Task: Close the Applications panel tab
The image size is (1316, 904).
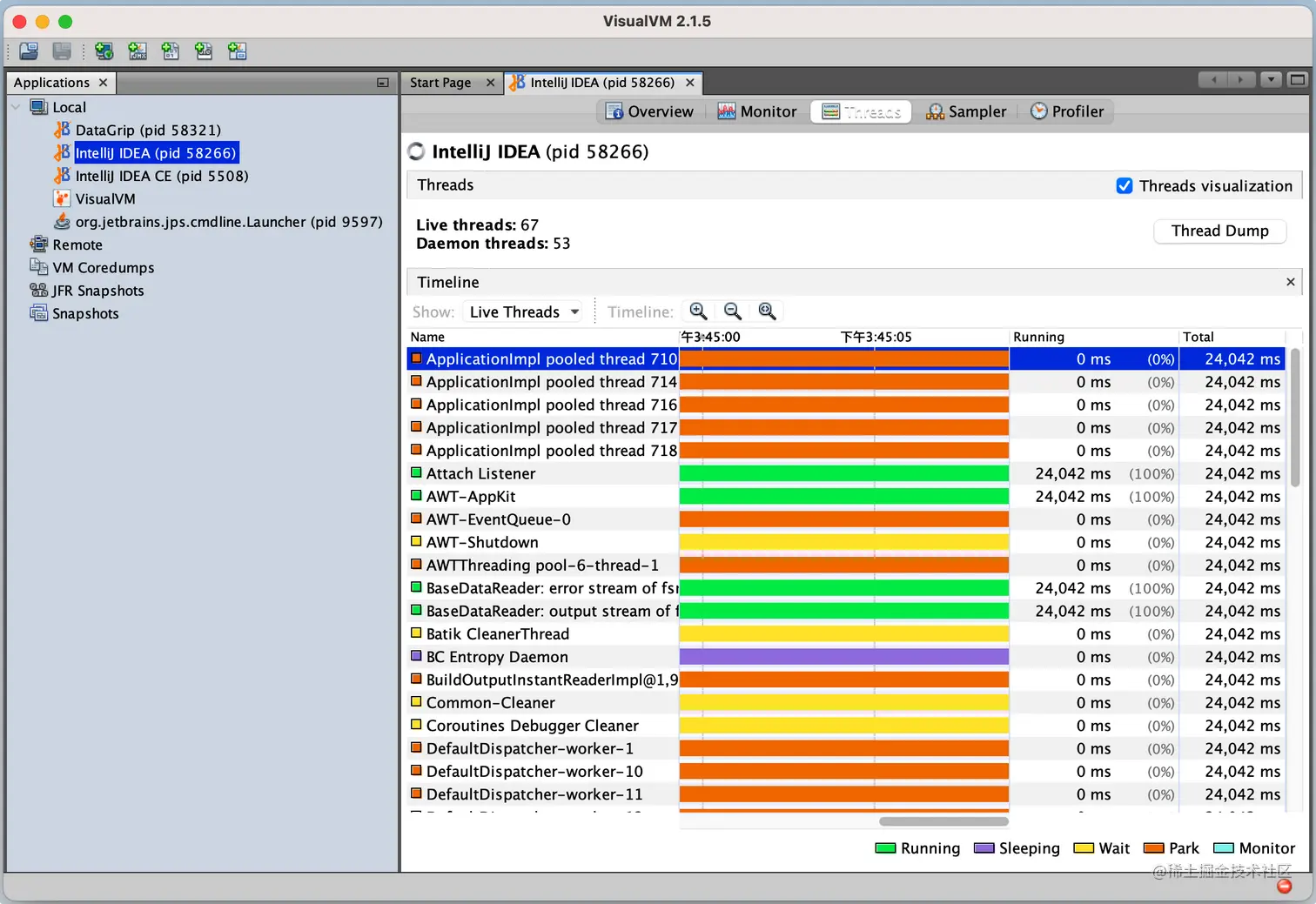Action: [103, 83]
